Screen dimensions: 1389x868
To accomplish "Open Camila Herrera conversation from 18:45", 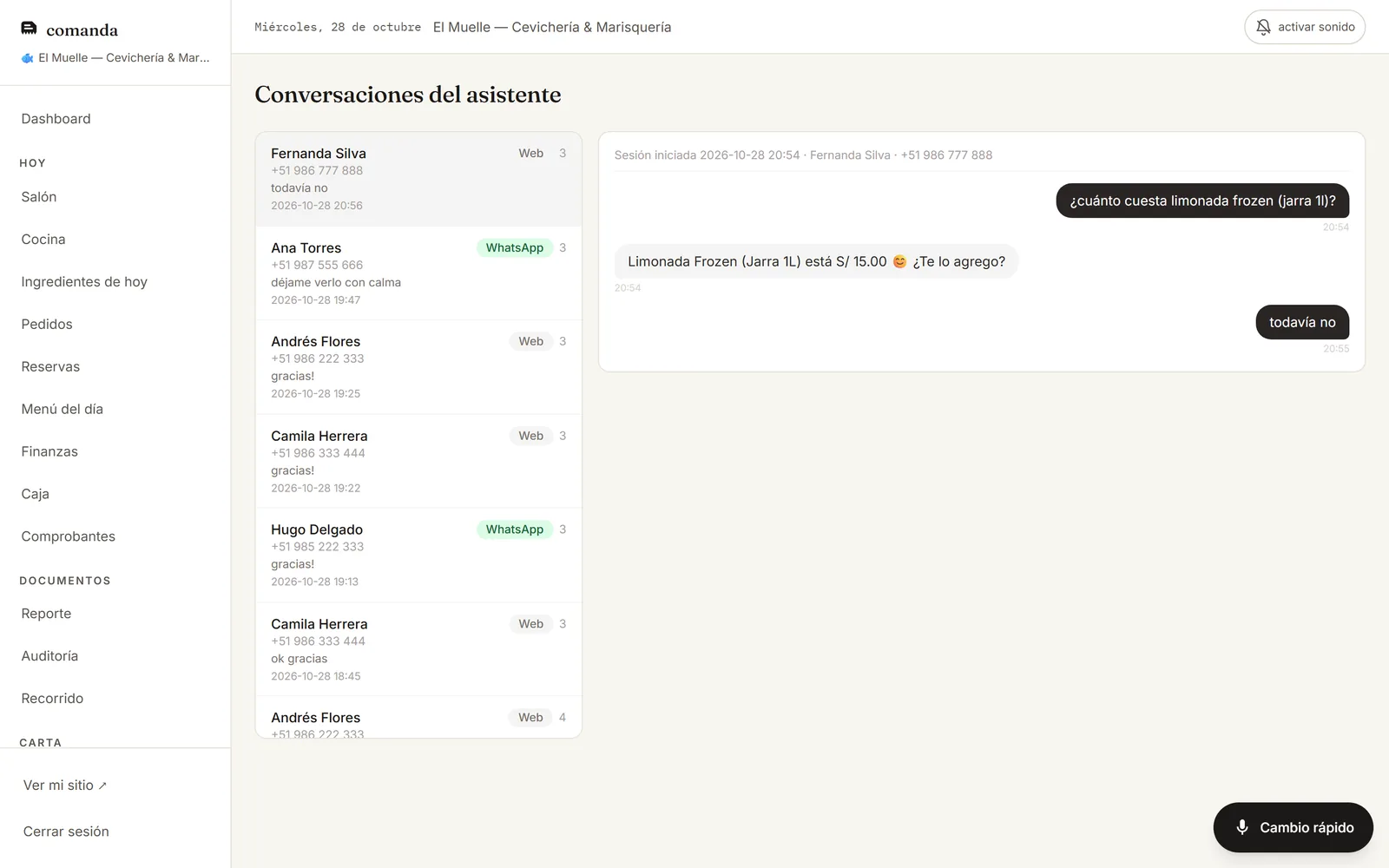I will click(x=418, y=650).
